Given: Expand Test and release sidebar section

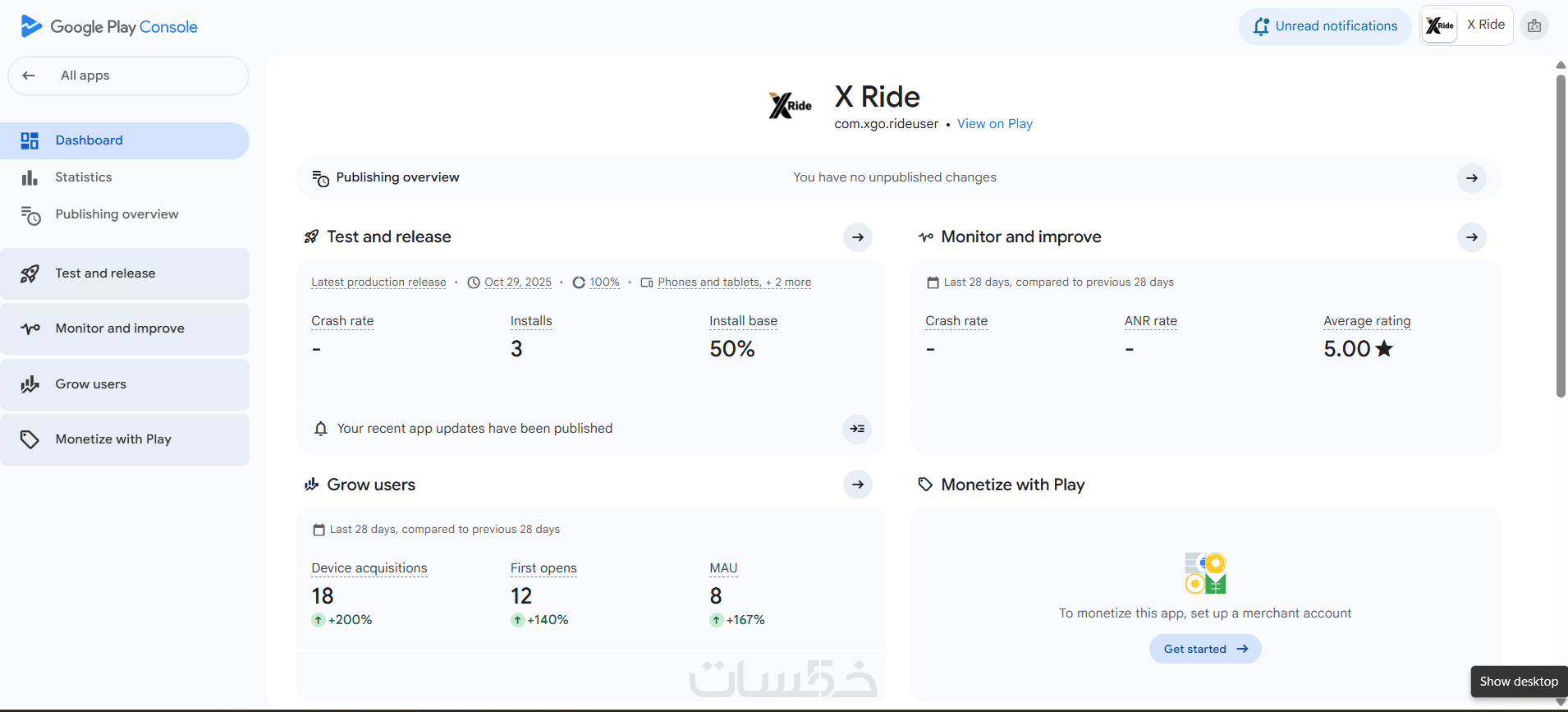Looking at the screenshot, I should (105, 273).
